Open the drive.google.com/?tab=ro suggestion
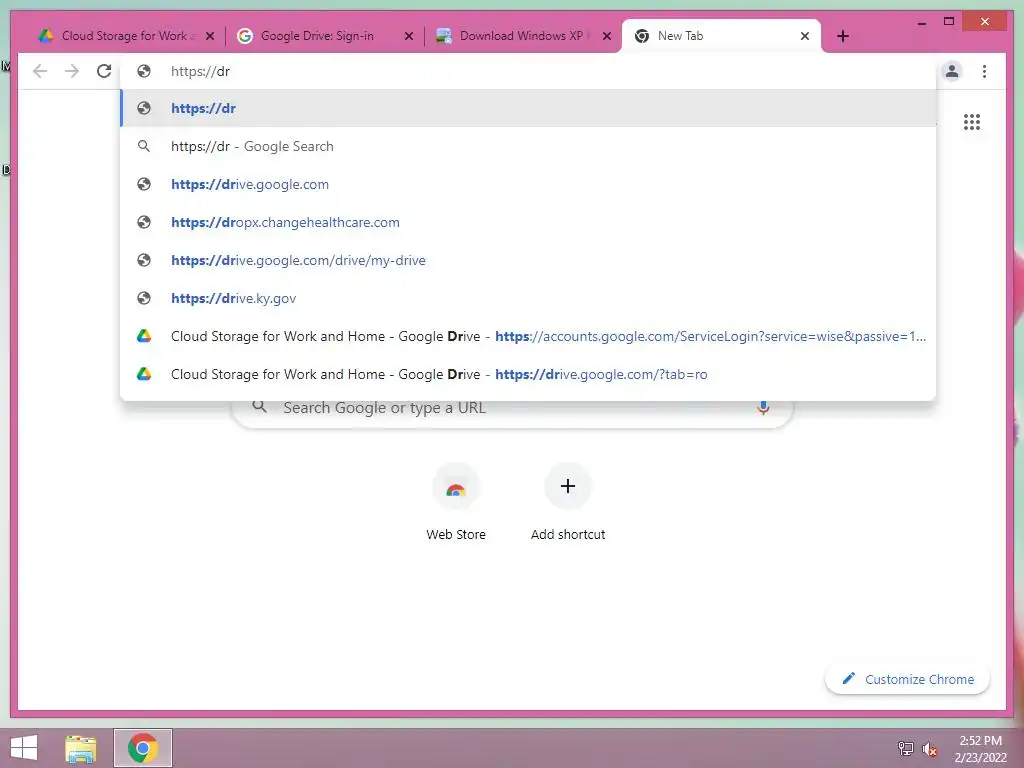Viewport: 1024px width, 768px height. pos(528,374)
